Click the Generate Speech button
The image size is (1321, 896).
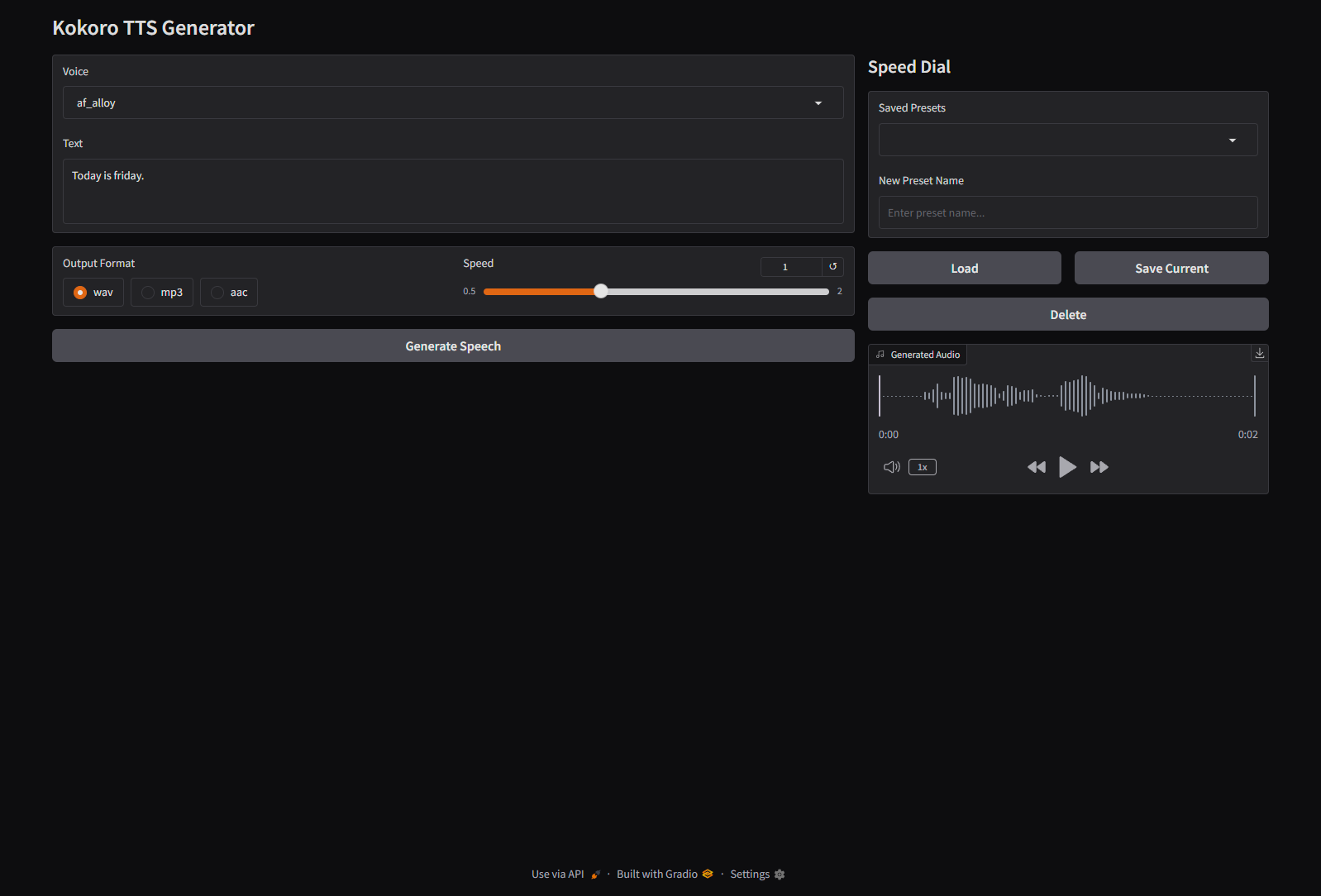point(453,346)
